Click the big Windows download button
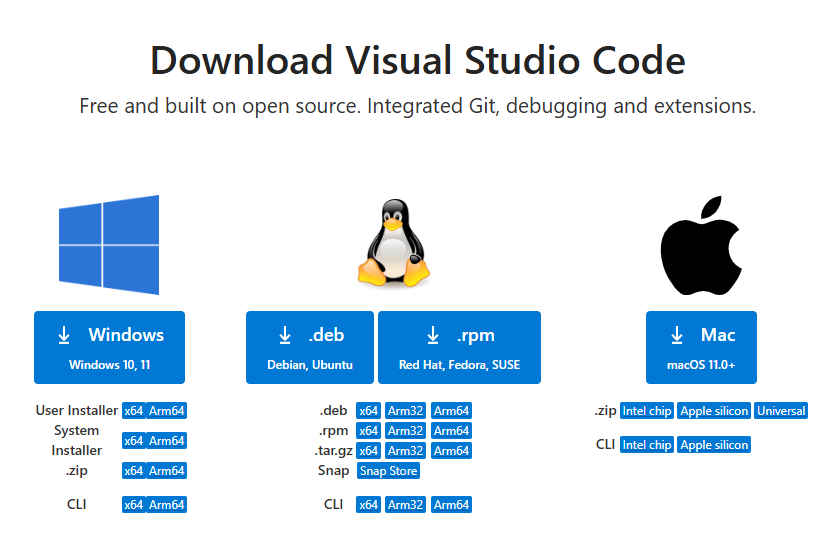823x553 pixels. 110,347
